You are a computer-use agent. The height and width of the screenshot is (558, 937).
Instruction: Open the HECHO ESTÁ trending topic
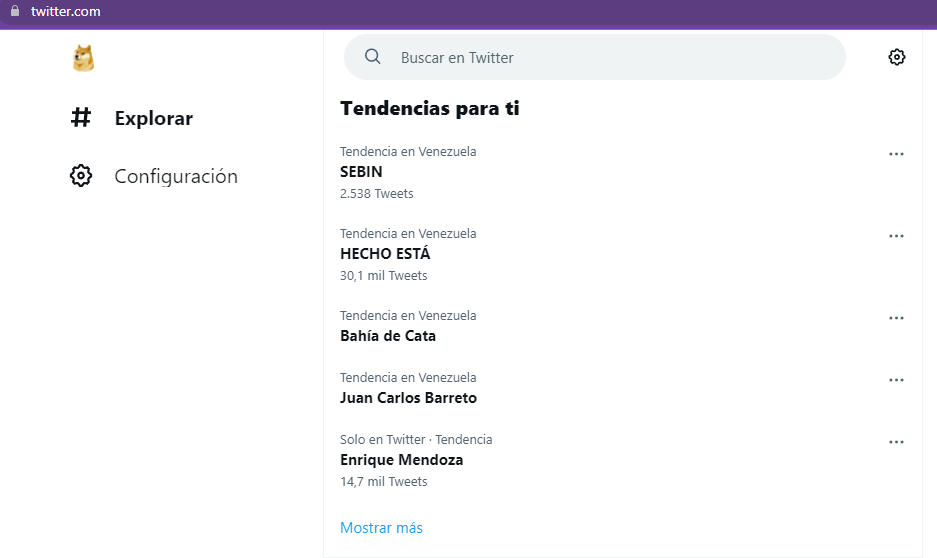(x=385, y=253)
